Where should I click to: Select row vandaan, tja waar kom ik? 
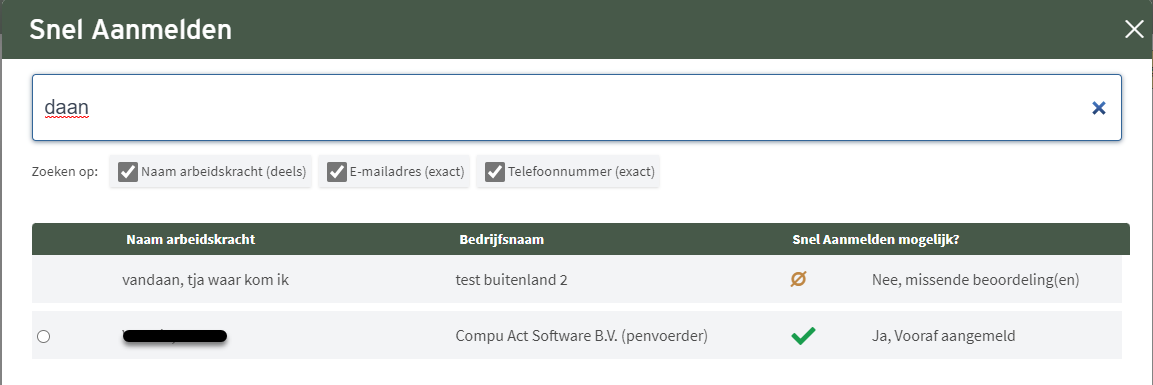[576, 279]
